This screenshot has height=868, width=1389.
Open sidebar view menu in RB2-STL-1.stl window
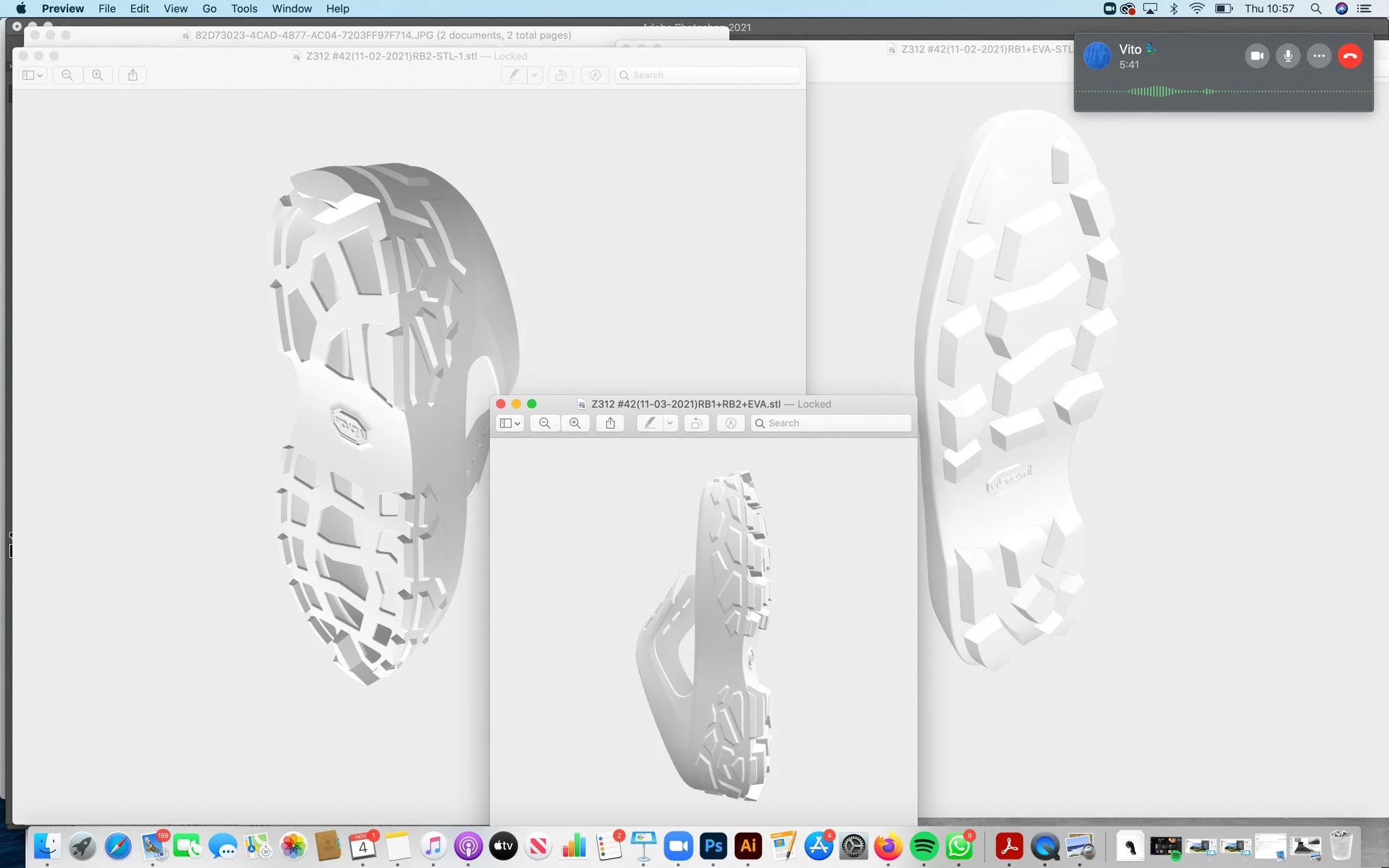[32, 75]
